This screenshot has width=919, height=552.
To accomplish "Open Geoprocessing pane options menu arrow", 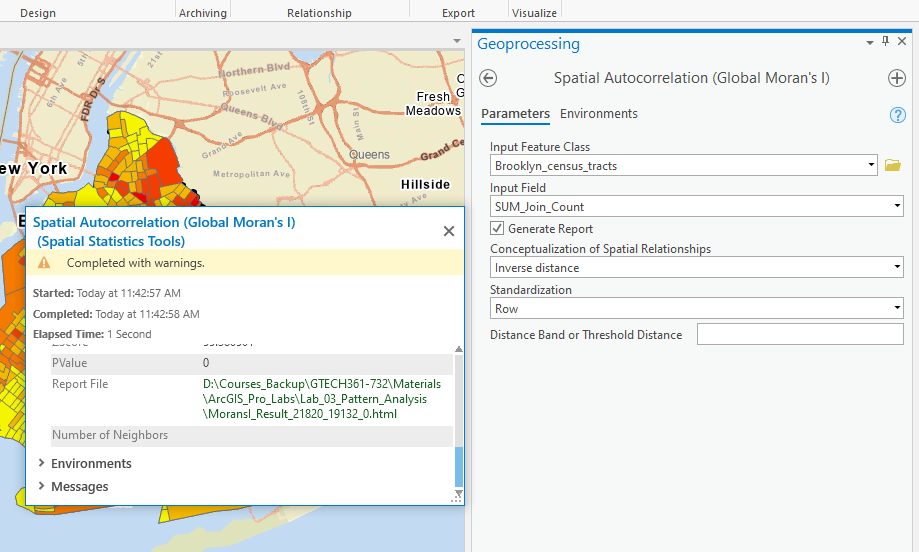I will [x=869, y=42].
